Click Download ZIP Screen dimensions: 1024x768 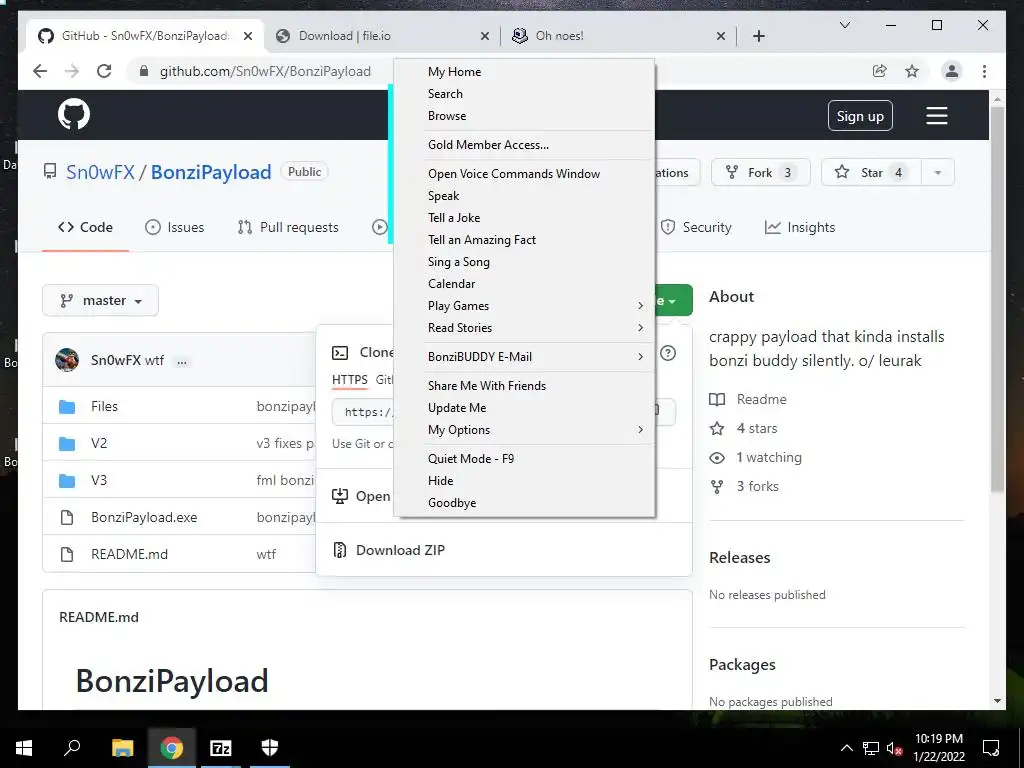point(400,550)
